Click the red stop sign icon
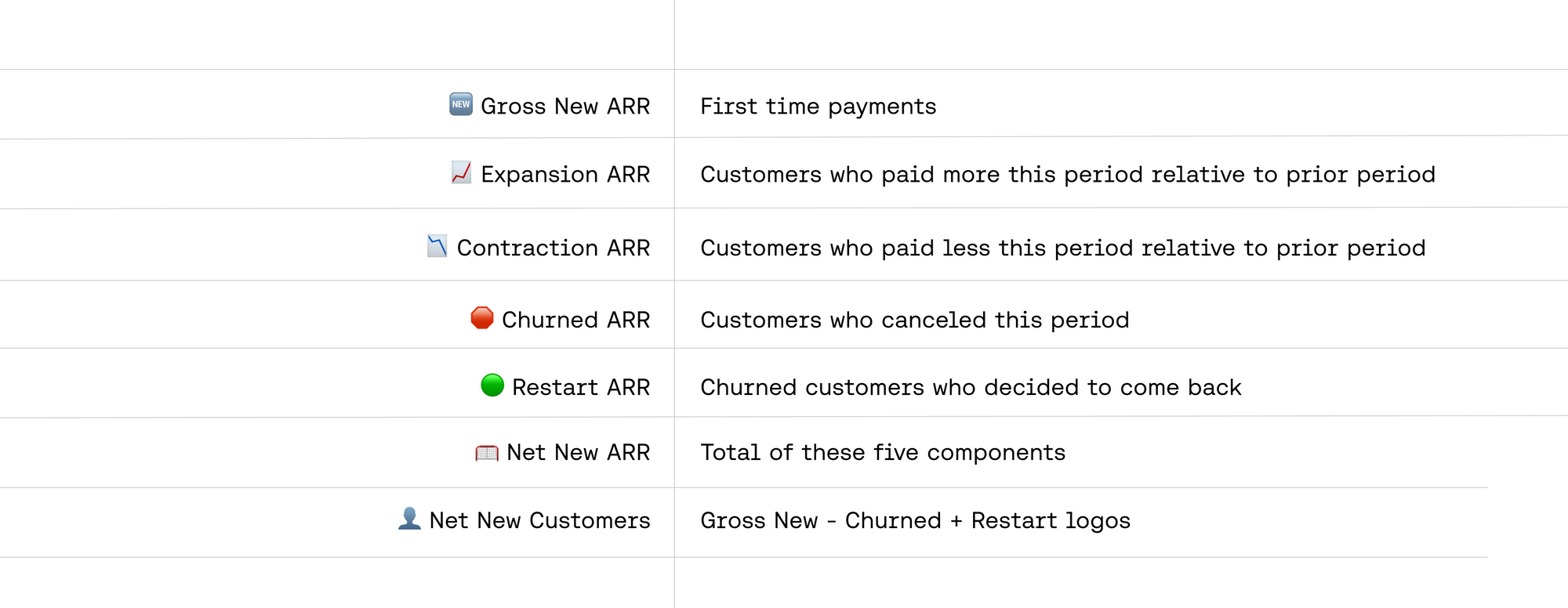 (482, 318)
